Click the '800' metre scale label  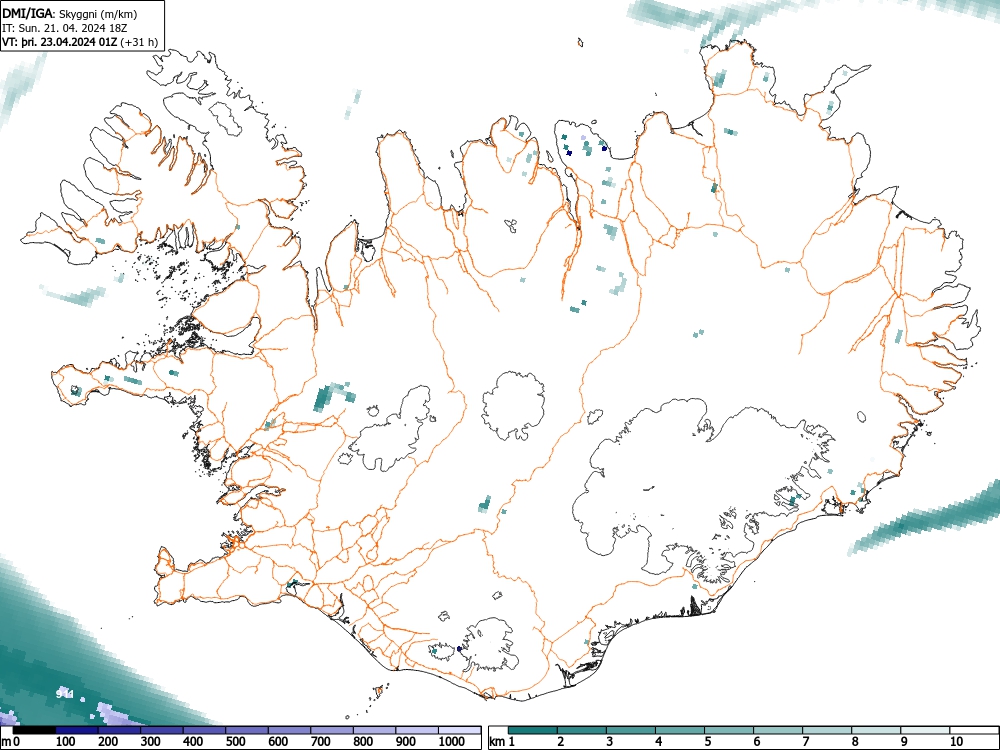click(363, 742)
